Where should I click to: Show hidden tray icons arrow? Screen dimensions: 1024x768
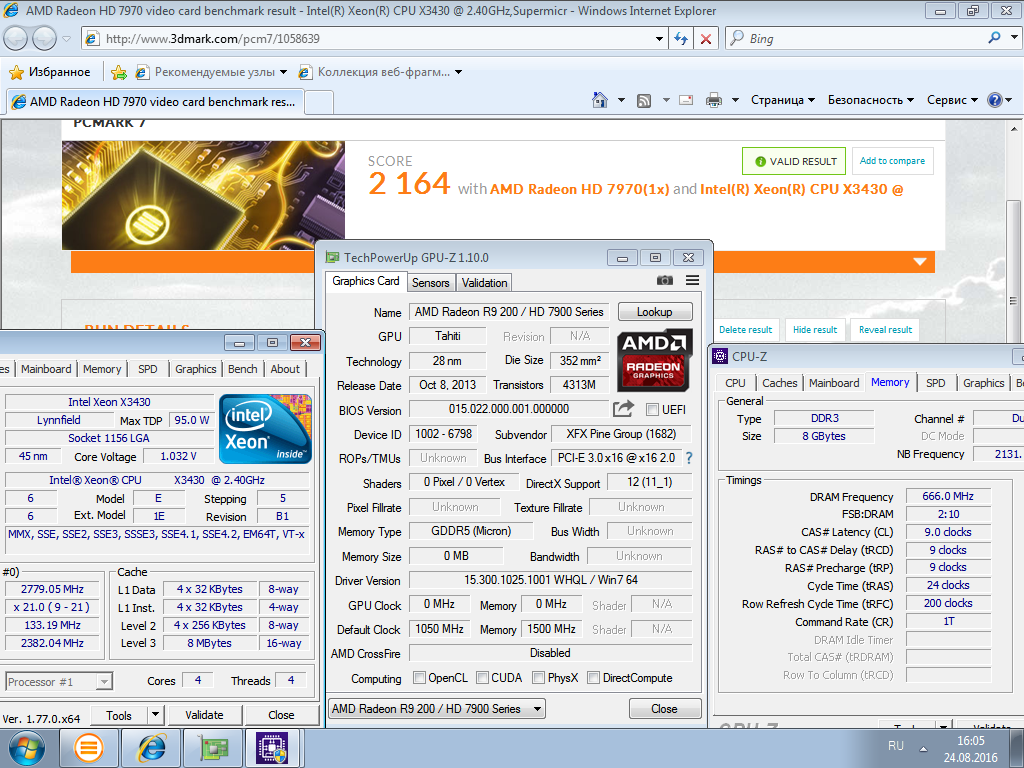923,749
